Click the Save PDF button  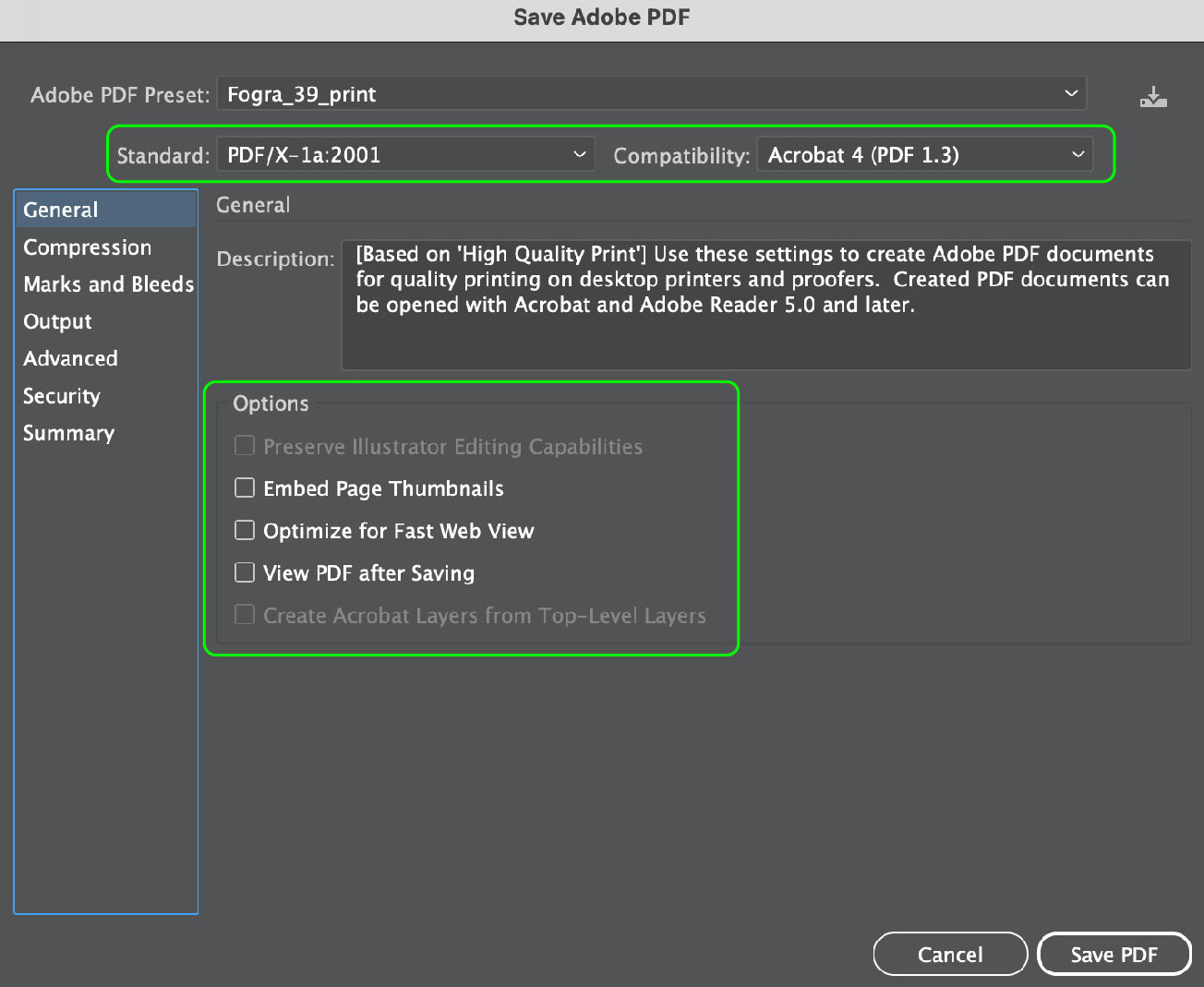pos(1114,955)
